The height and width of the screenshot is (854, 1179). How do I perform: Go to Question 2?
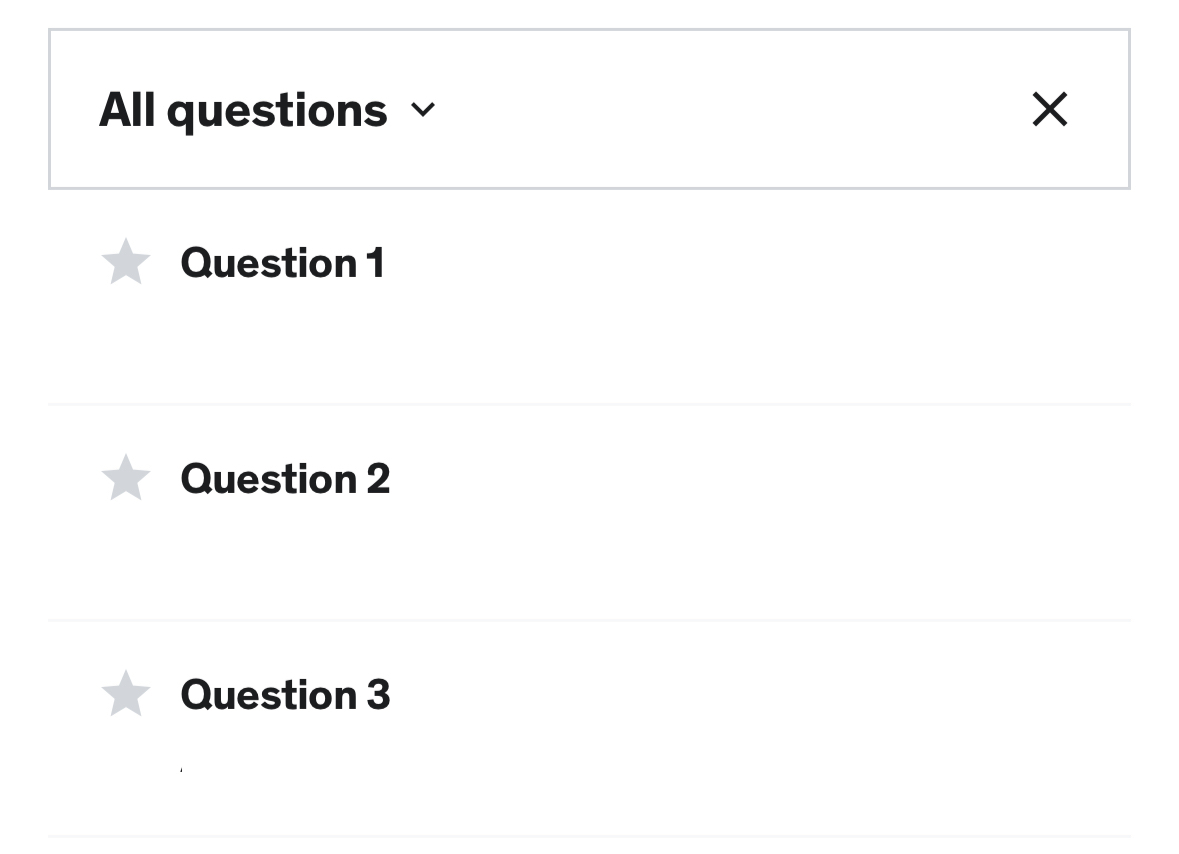(x=285, y=479)
